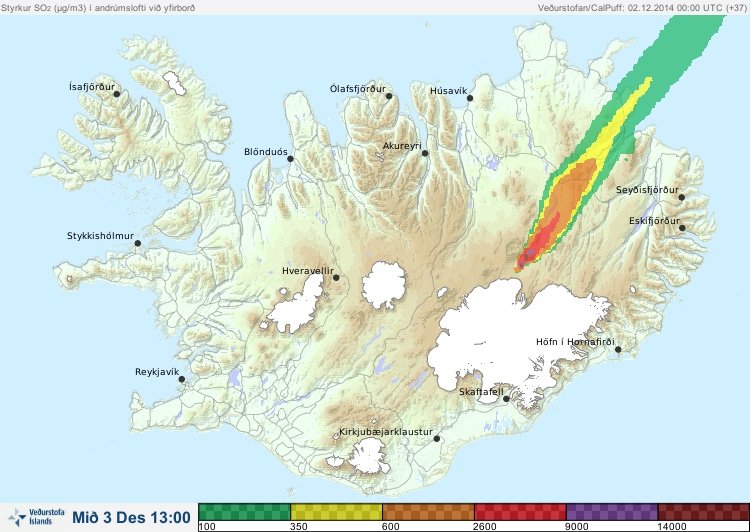Click the purple 9000 legend swatch

[612, 511]
